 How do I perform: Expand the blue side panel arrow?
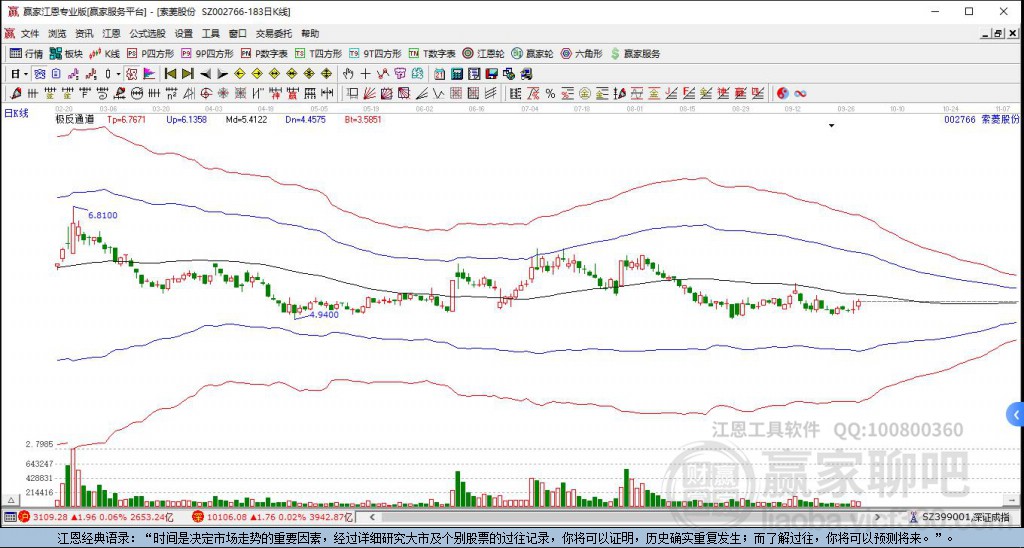1016,414
